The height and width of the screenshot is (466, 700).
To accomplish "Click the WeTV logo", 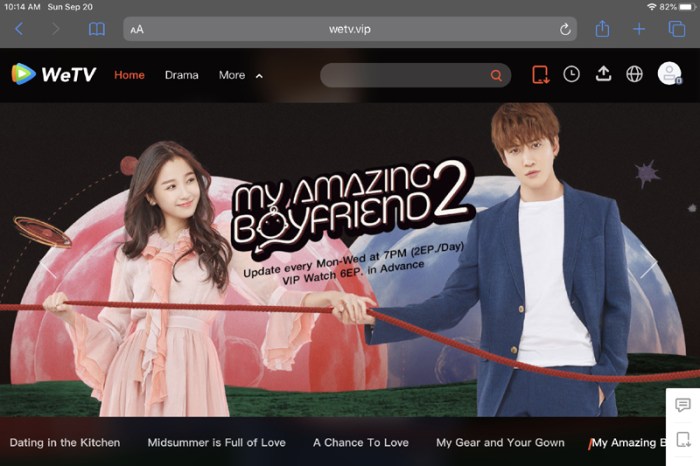I will point(54,74).
